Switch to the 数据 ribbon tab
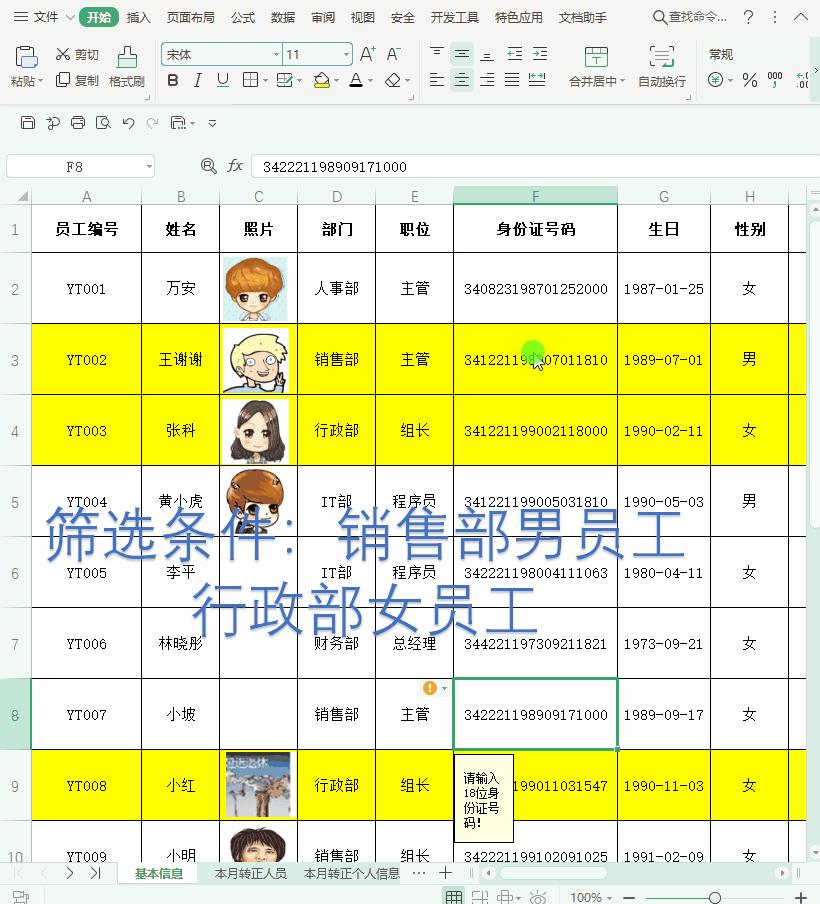This screenshot has height=904, width=820. click(x=281, y=16)
